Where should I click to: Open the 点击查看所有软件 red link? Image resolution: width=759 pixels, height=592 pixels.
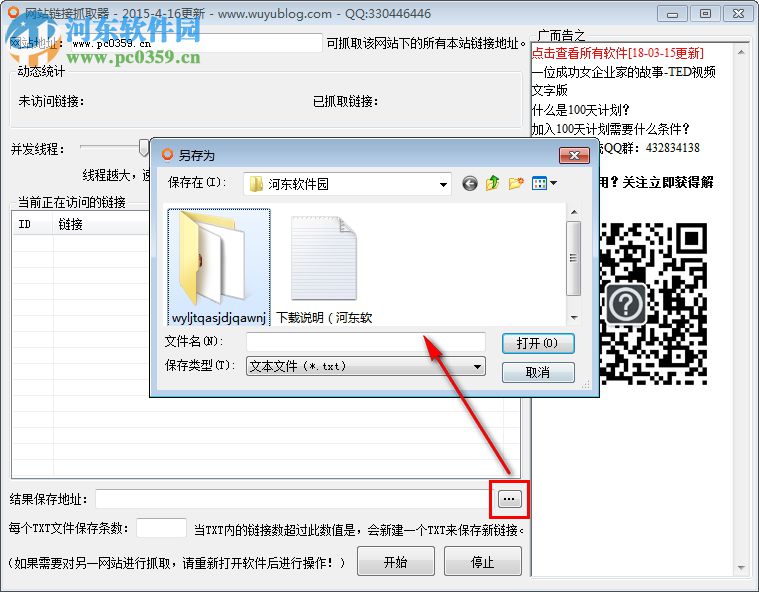coord(617,53)
